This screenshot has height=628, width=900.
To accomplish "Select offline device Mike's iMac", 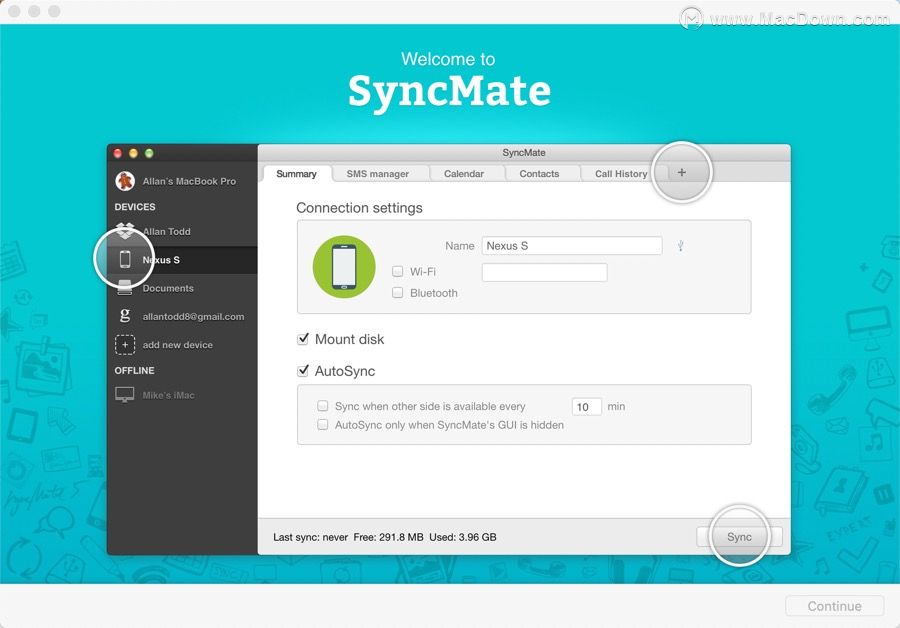I will point(168,395).
